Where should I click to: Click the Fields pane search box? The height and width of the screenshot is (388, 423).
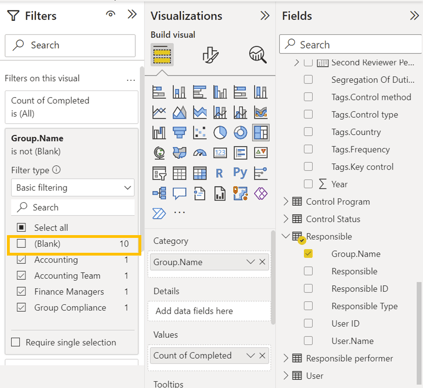coord(351,45)
